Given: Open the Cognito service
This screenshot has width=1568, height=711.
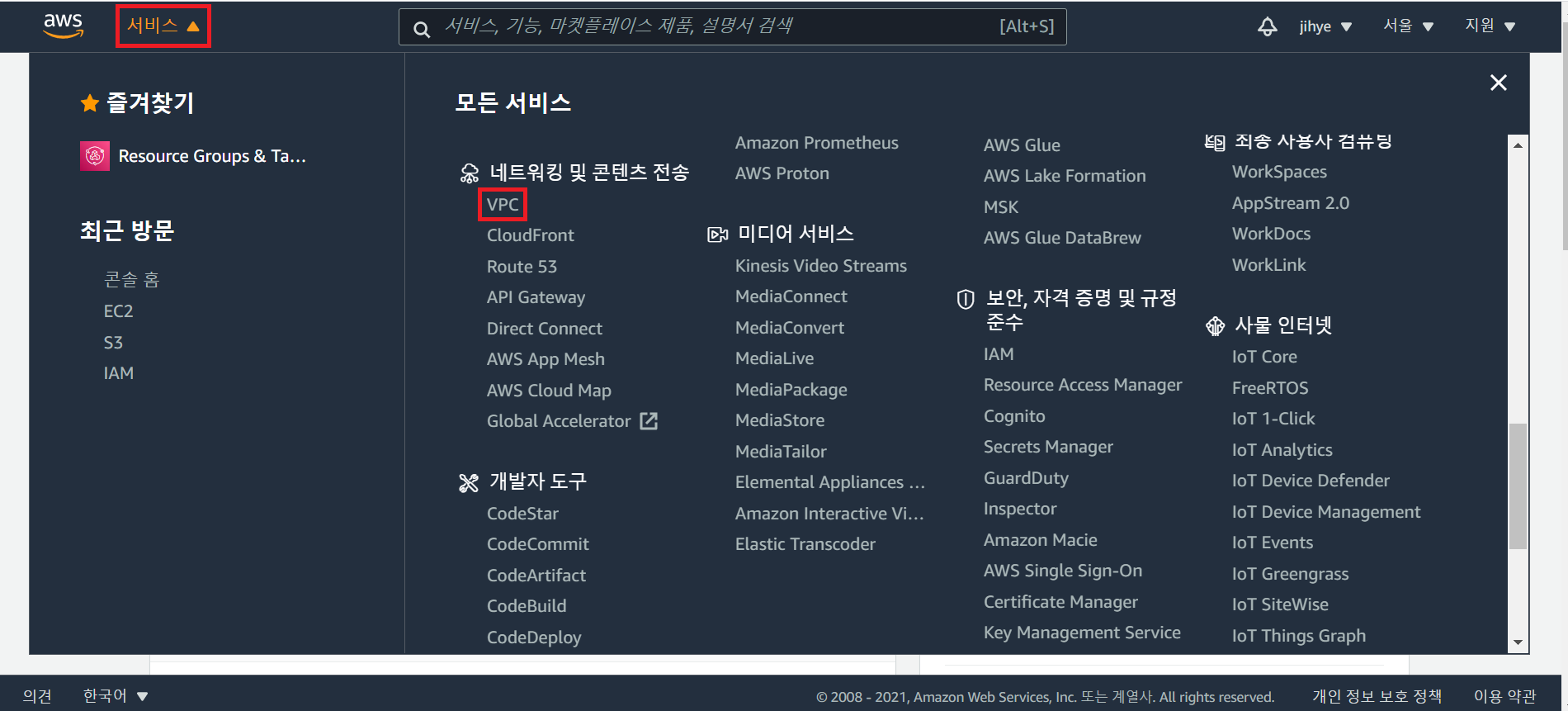Looking at the screenshot, I should (1014, 416).
